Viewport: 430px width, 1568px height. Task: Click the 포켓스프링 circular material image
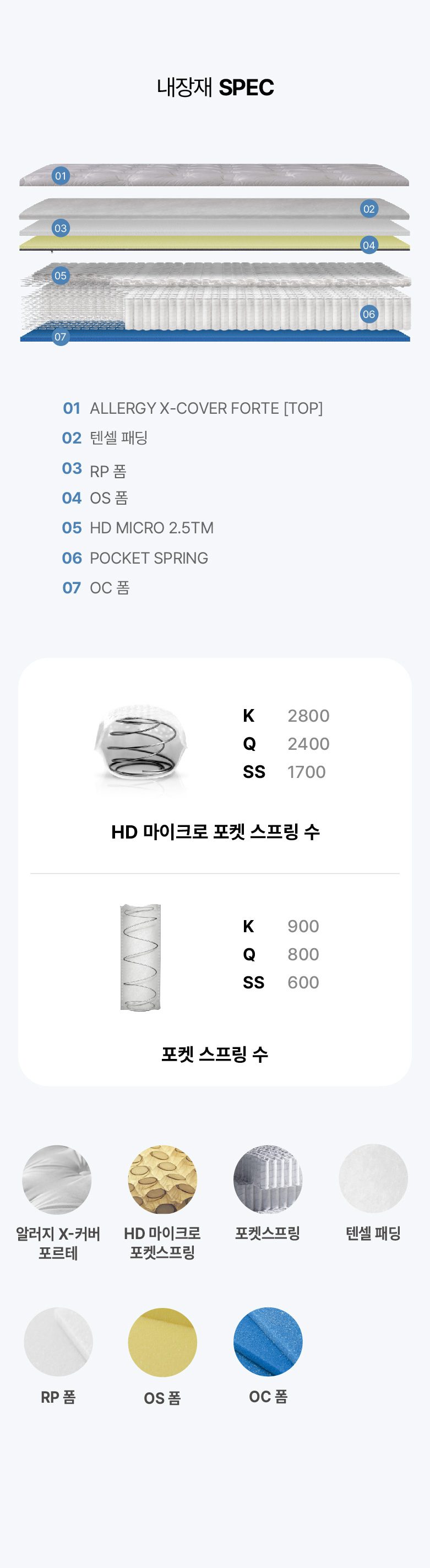268,1180
